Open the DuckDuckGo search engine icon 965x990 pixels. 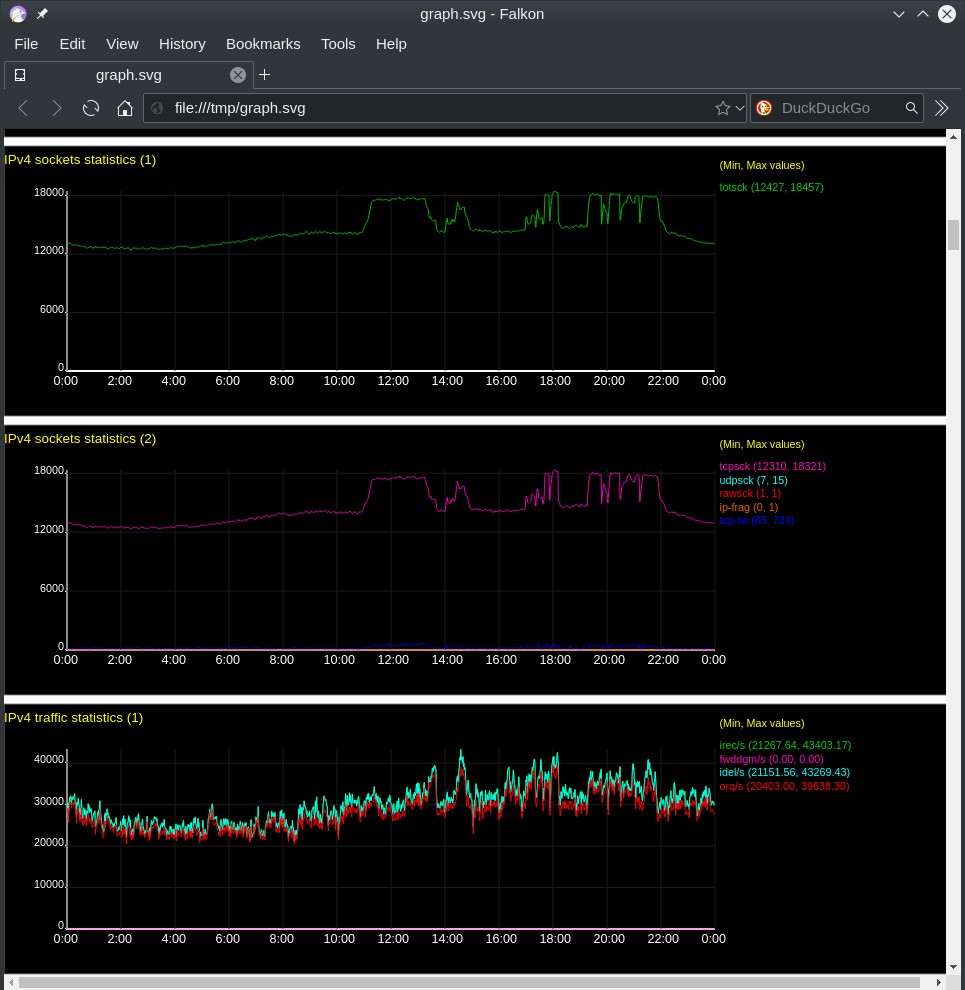[764, 108]
